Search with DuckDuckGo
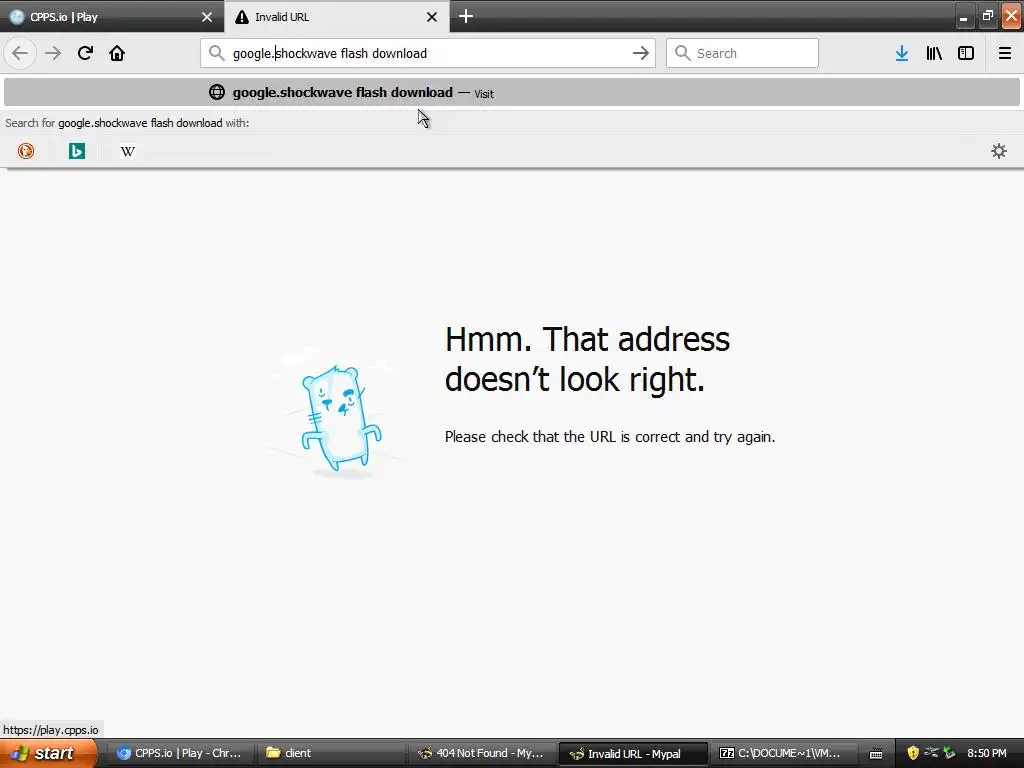This screenshot has height=768, width=1024. [26, 152]
